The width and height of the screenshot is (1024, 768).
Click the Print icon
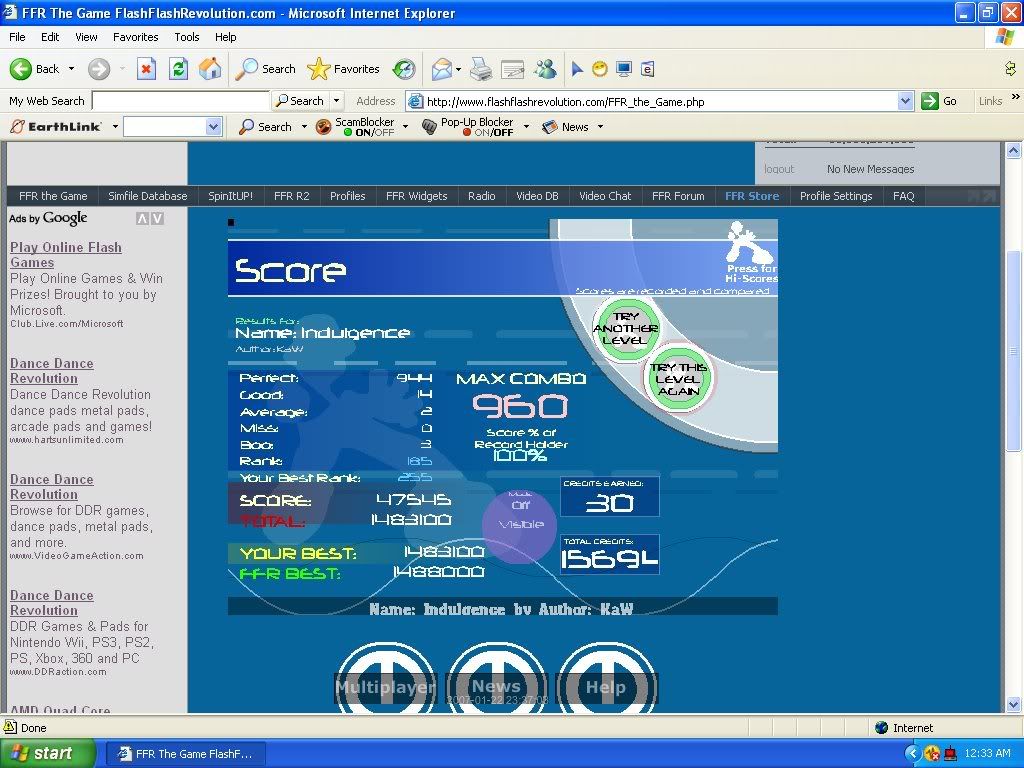(x=481, y=69)
